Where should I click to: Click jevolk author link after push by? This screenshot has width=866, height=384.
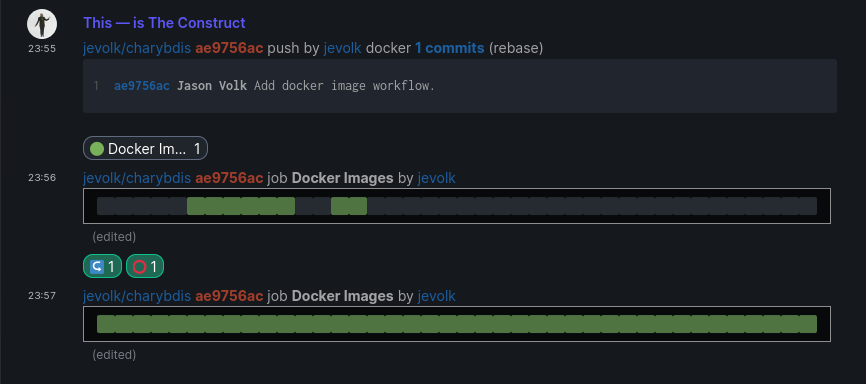[342, 49]
